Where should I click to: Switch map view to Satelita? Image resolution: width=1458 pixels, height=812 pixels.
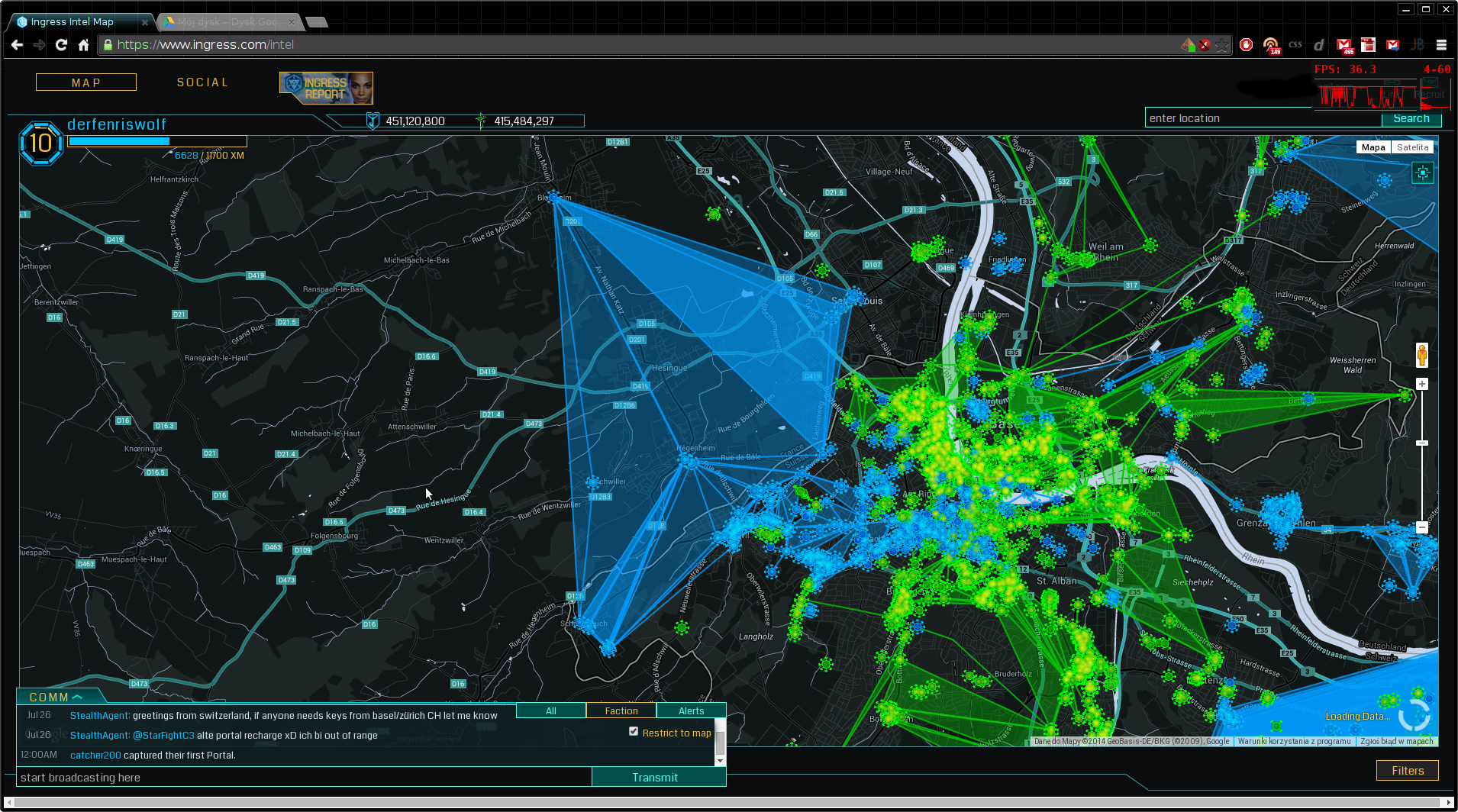[x=1412, y=147]
